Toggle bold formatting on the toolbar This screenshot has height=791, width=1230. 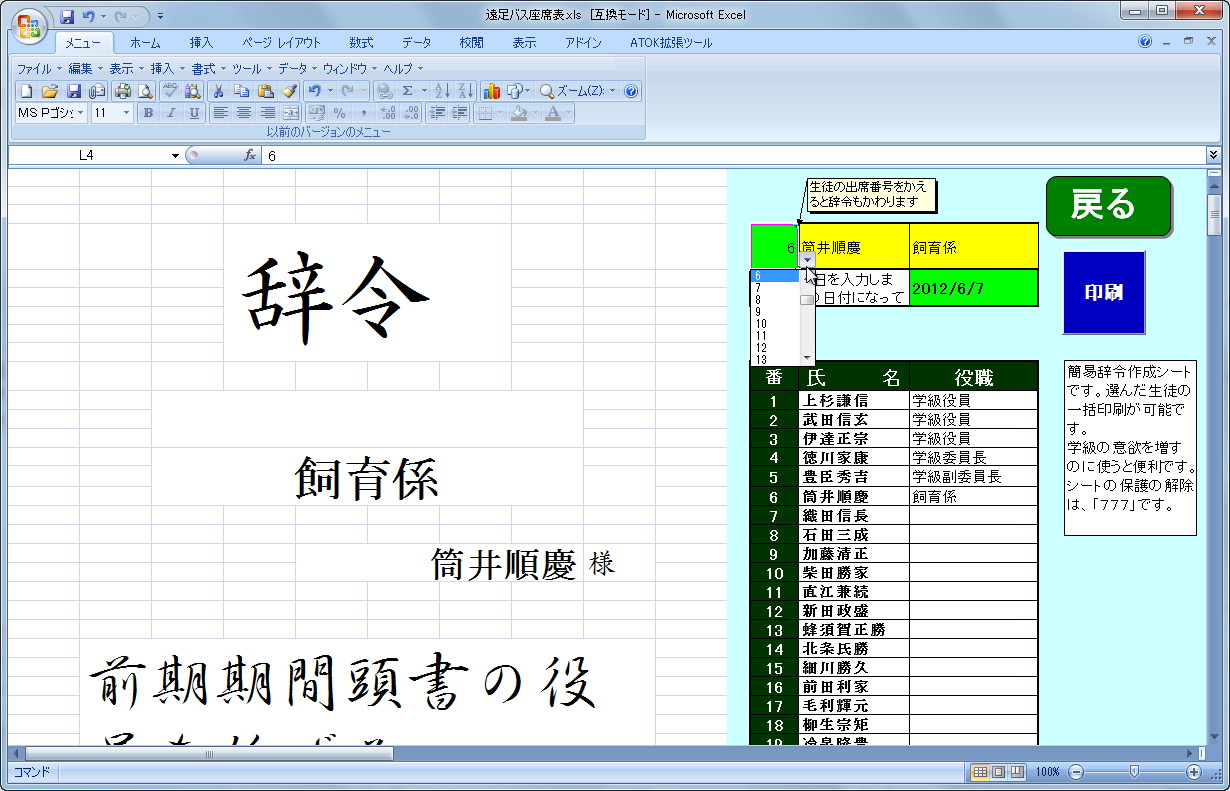148,112
